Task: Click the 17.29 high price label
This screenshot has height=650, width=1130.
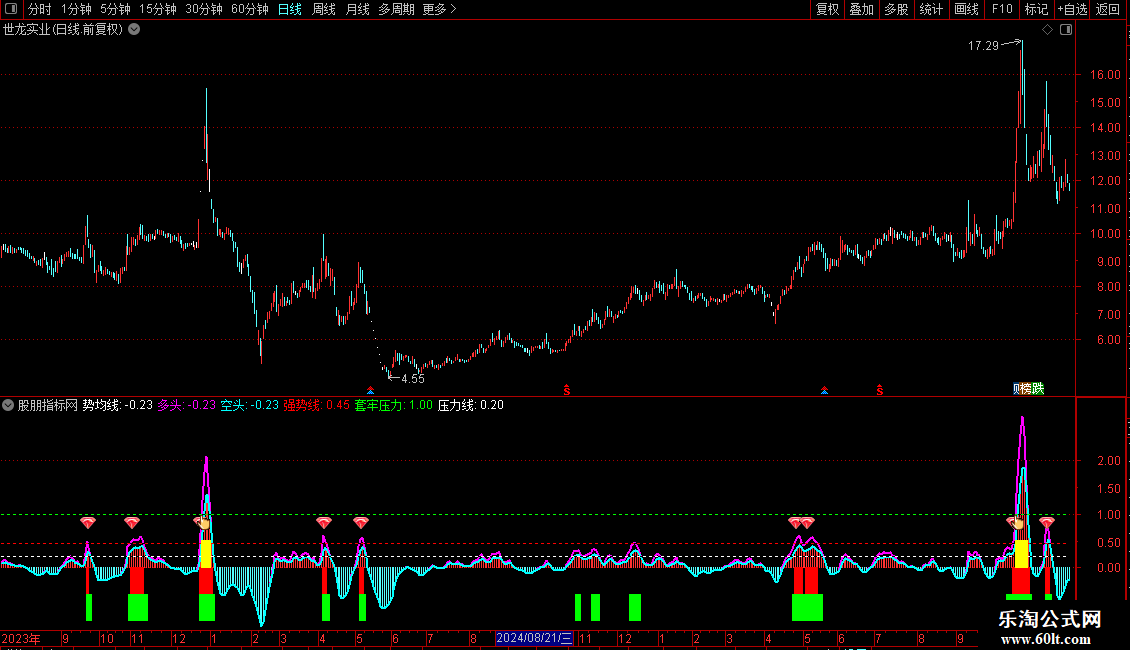Action: point(983,46)
